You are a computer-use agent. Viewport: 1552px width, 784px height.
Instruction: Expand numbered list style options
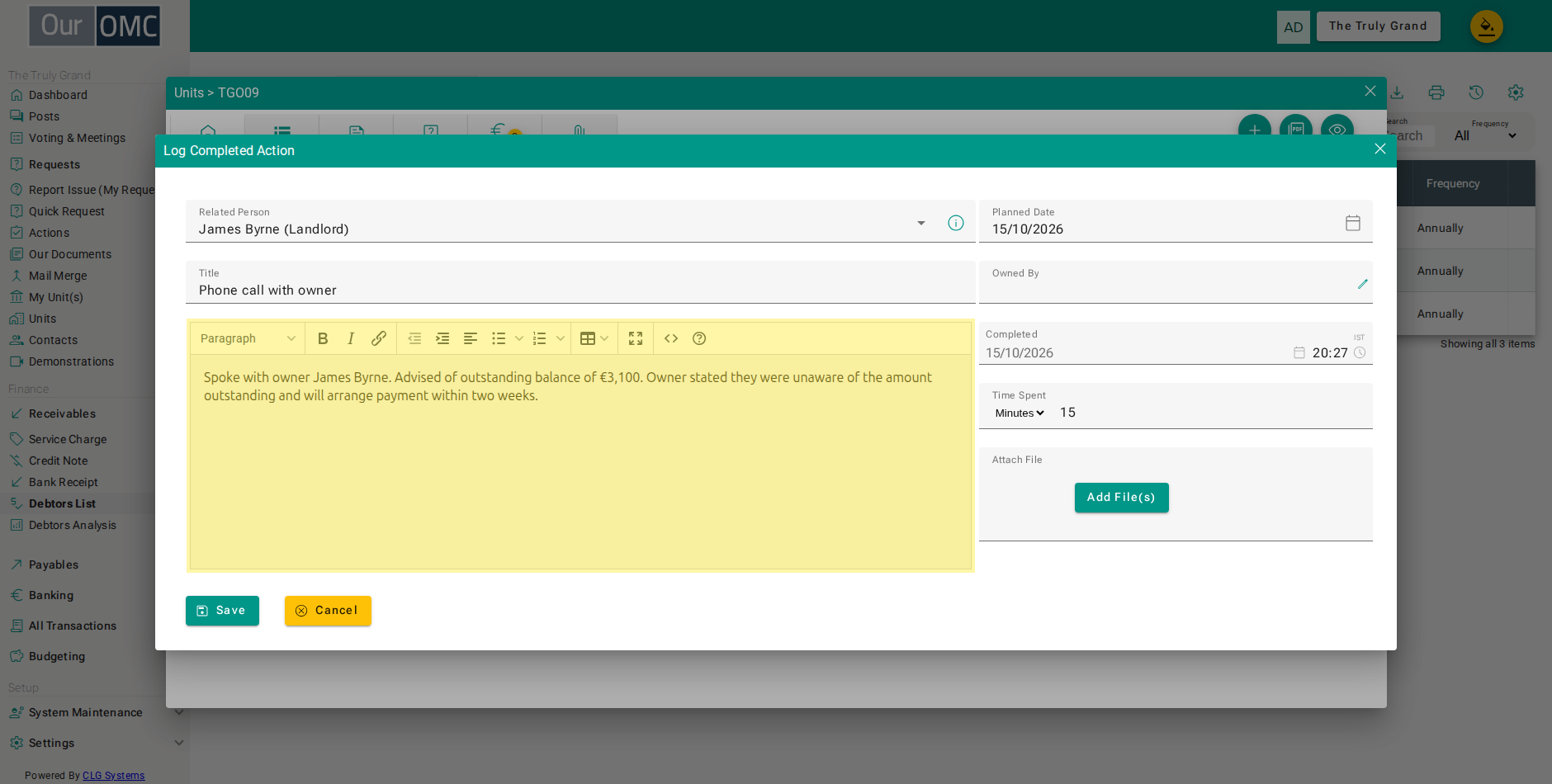click(x=561, y=338)
